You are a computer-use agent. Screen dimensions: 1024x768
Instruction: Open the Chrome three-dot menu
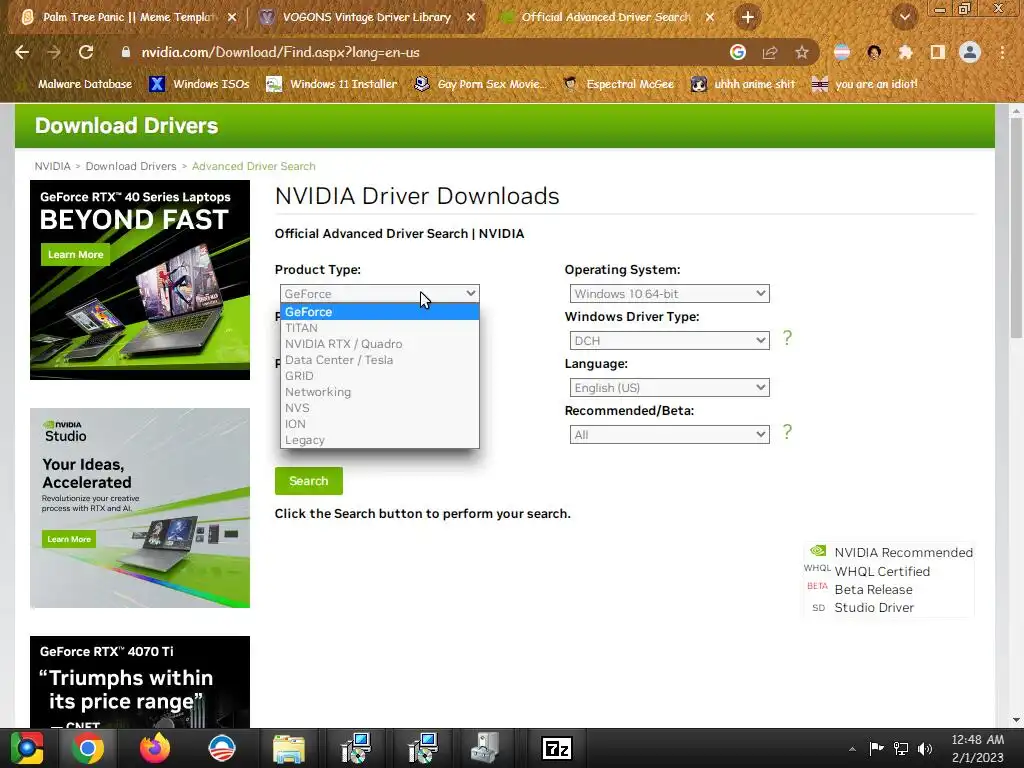[x=1002, y=52]
